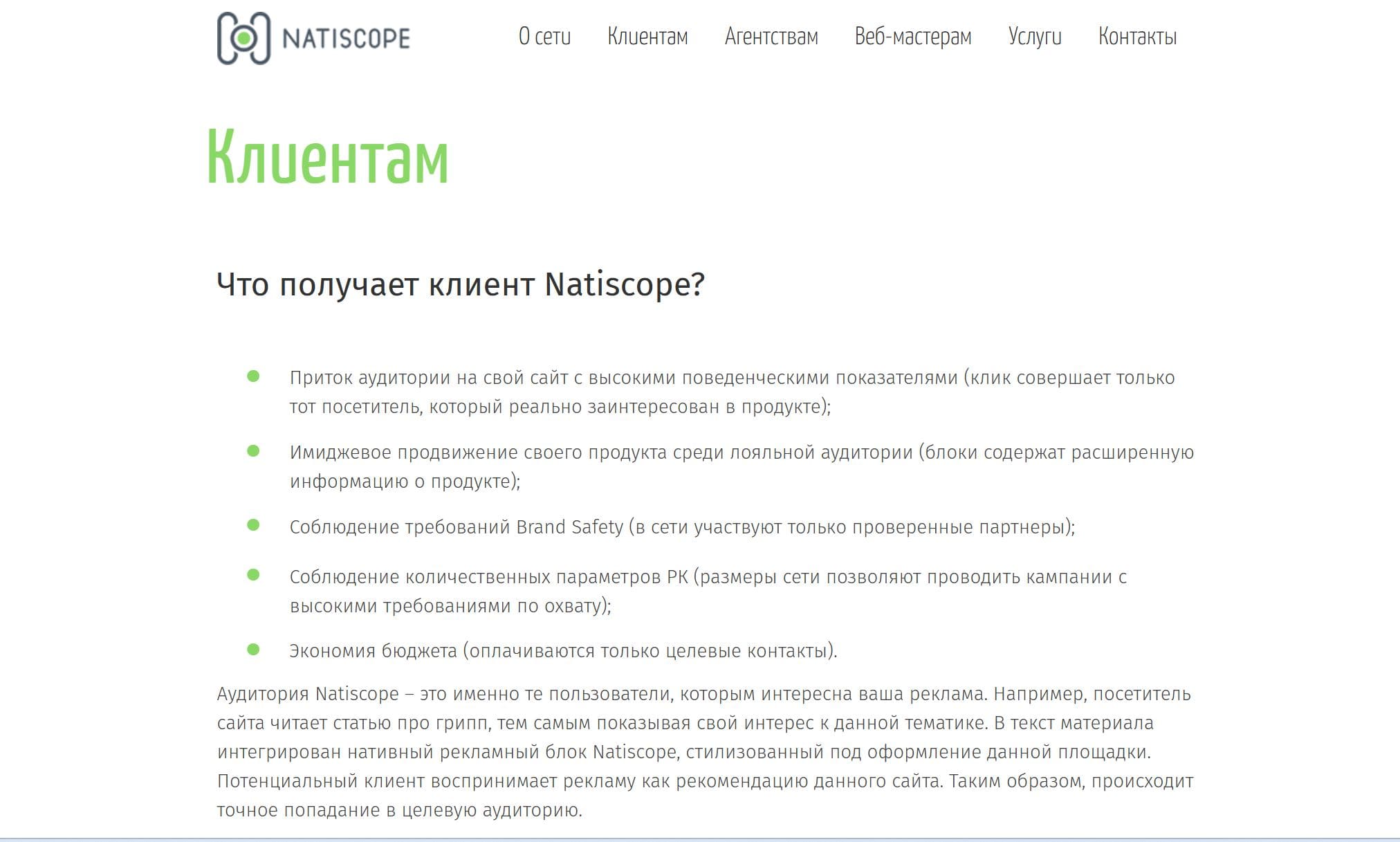Click the bullet beside «Соблюдение количественных параметров РК»
Viewport: 1400px width, 842px height.
click(x=253, y=575)
